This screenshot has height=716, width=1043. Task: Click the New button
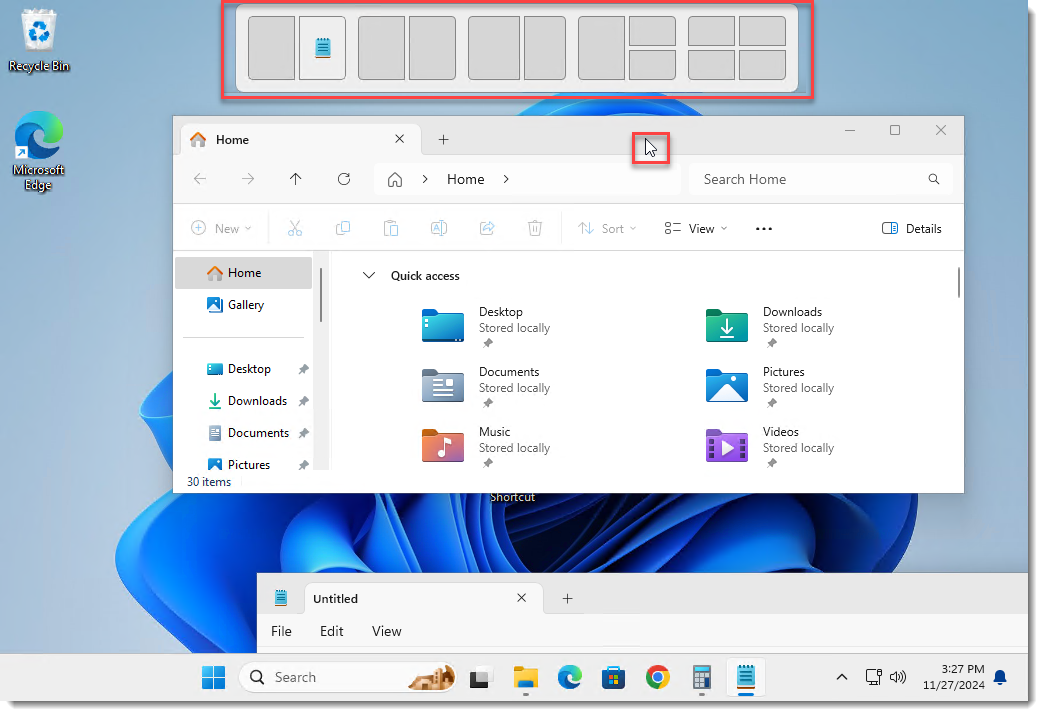click(x=221, y=228)
